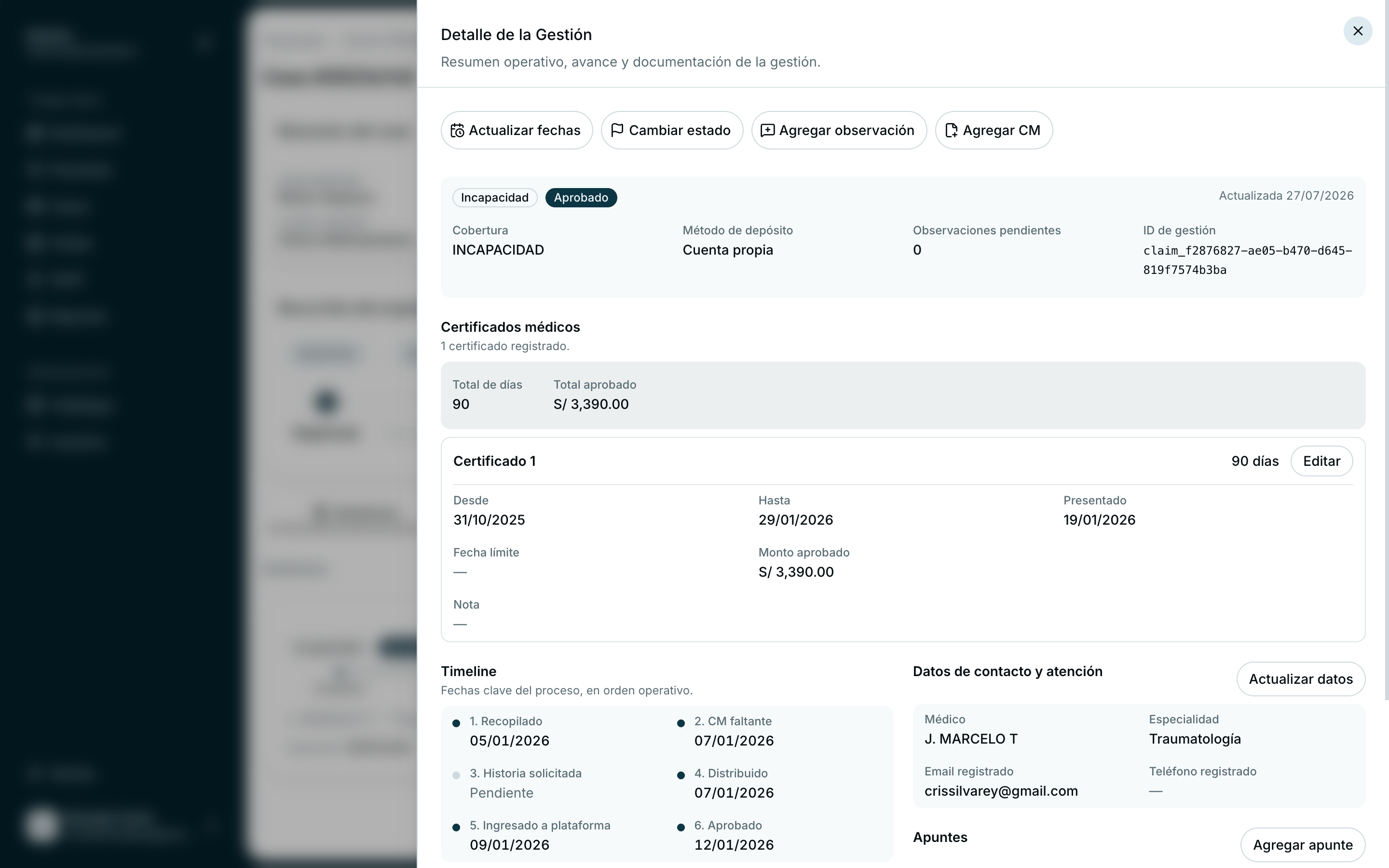Click the Hasta date 29/01/2026

click(x=795, y=519)
